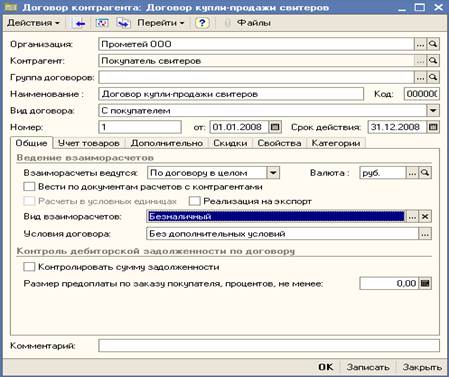Click into the Валюта field
This screenshot has height=377, width=449.
(x=383, y=173)
